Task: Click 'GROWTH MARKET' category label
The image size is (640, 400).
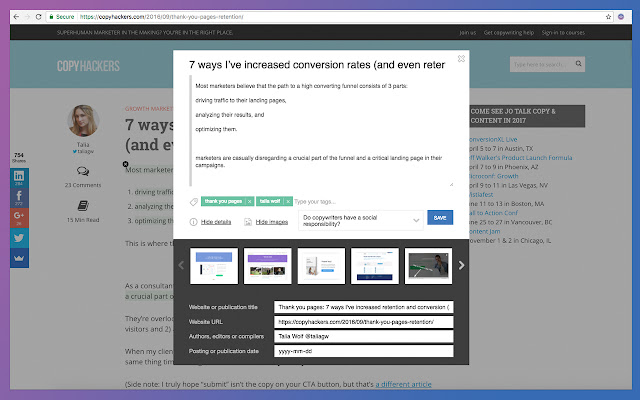Action: point(149,109)
